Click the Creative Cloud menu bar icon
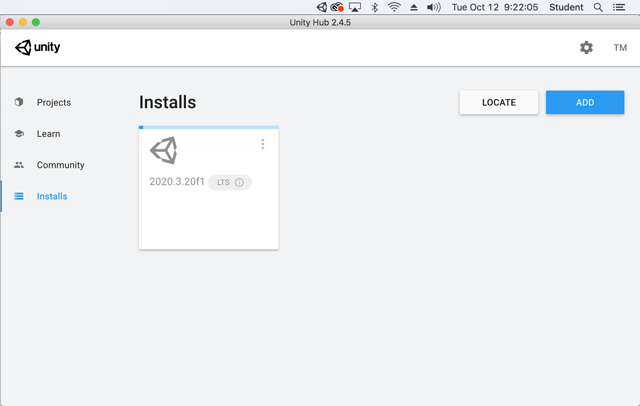 [337, 7]
